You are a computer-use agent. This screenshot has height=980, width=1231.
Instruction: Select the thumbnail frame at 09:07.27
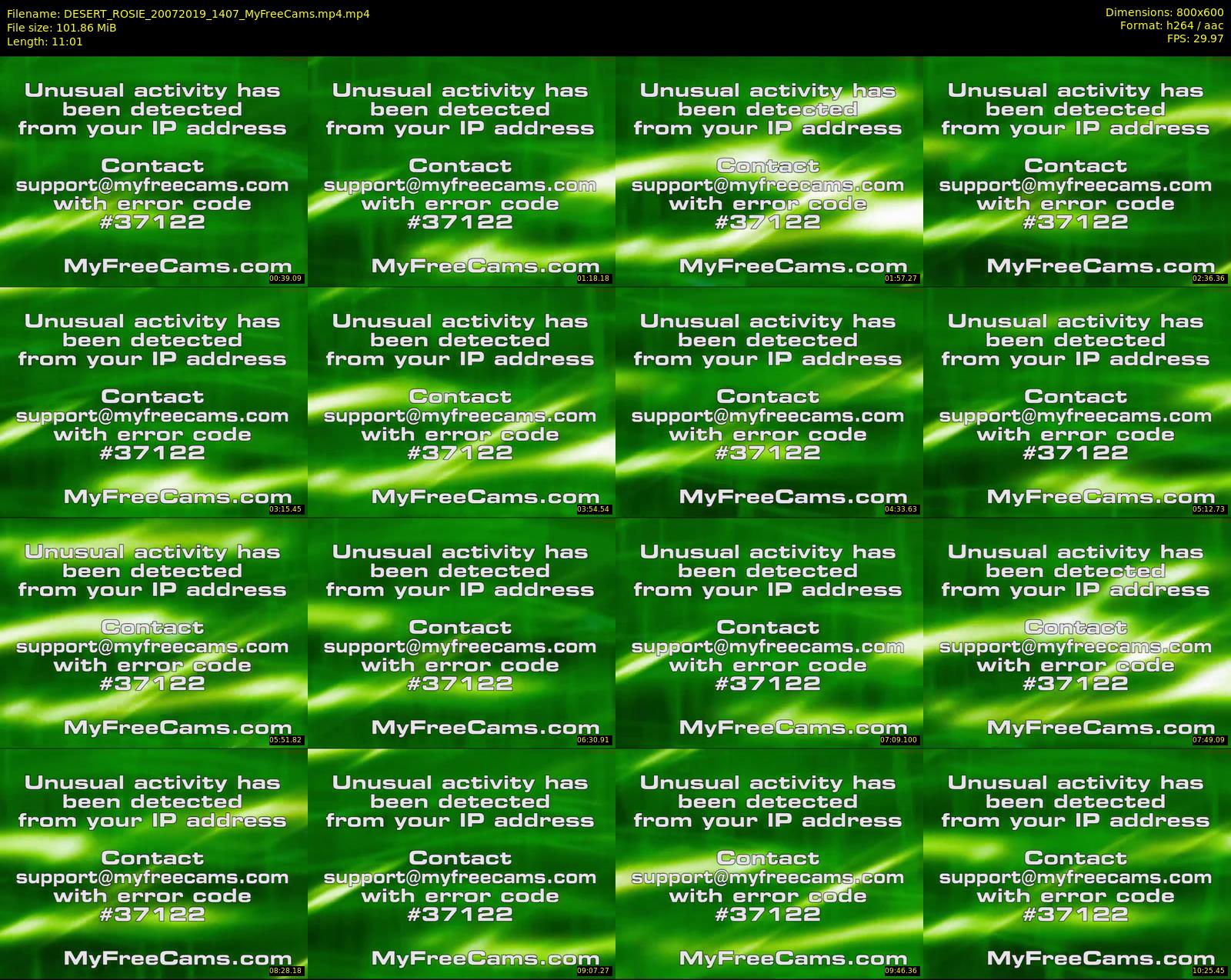pyautogui.click(x=461, y=864)
